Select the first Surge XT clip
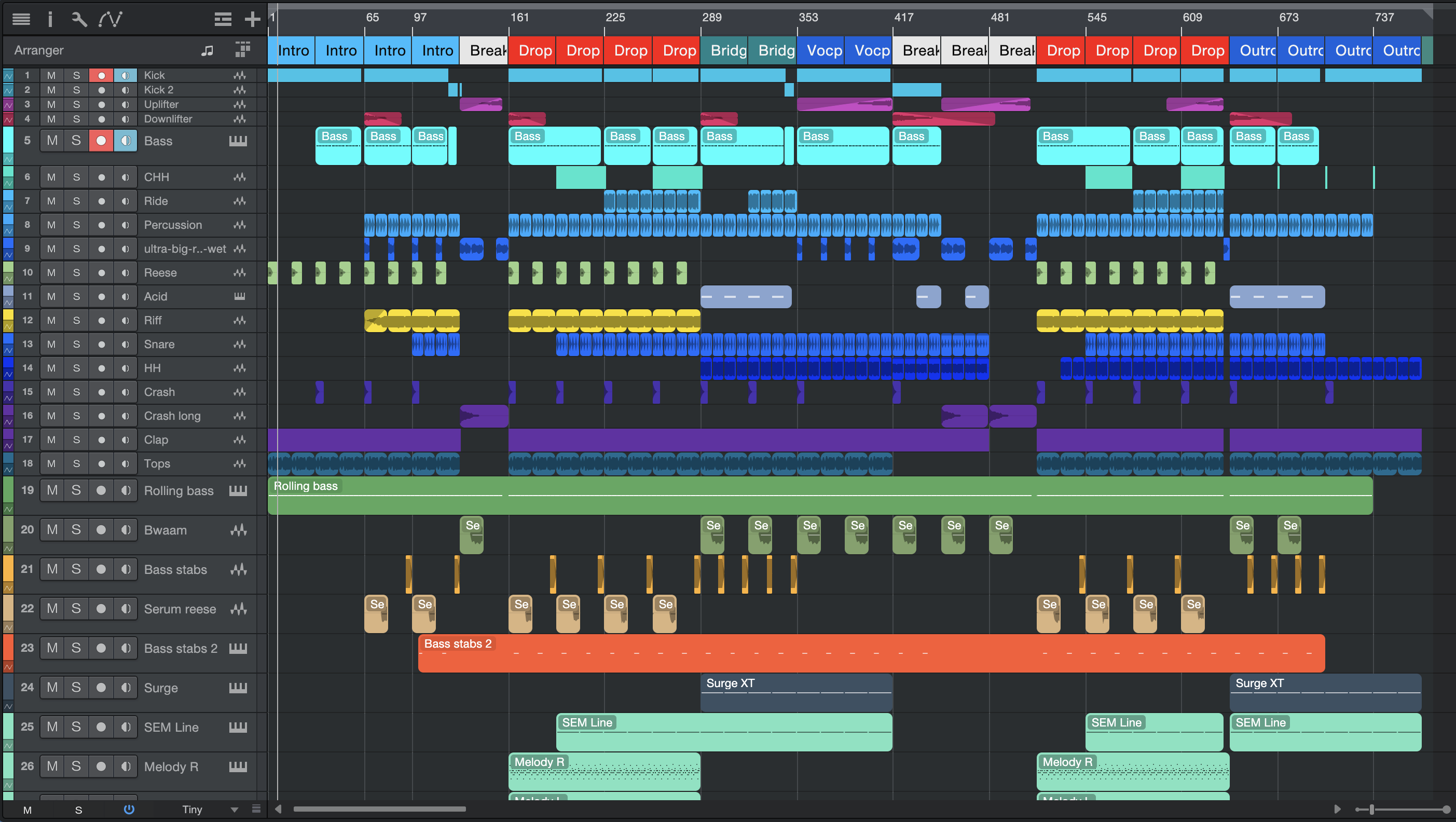Screen dimensions: 1456x822 [x=796, y=693]
